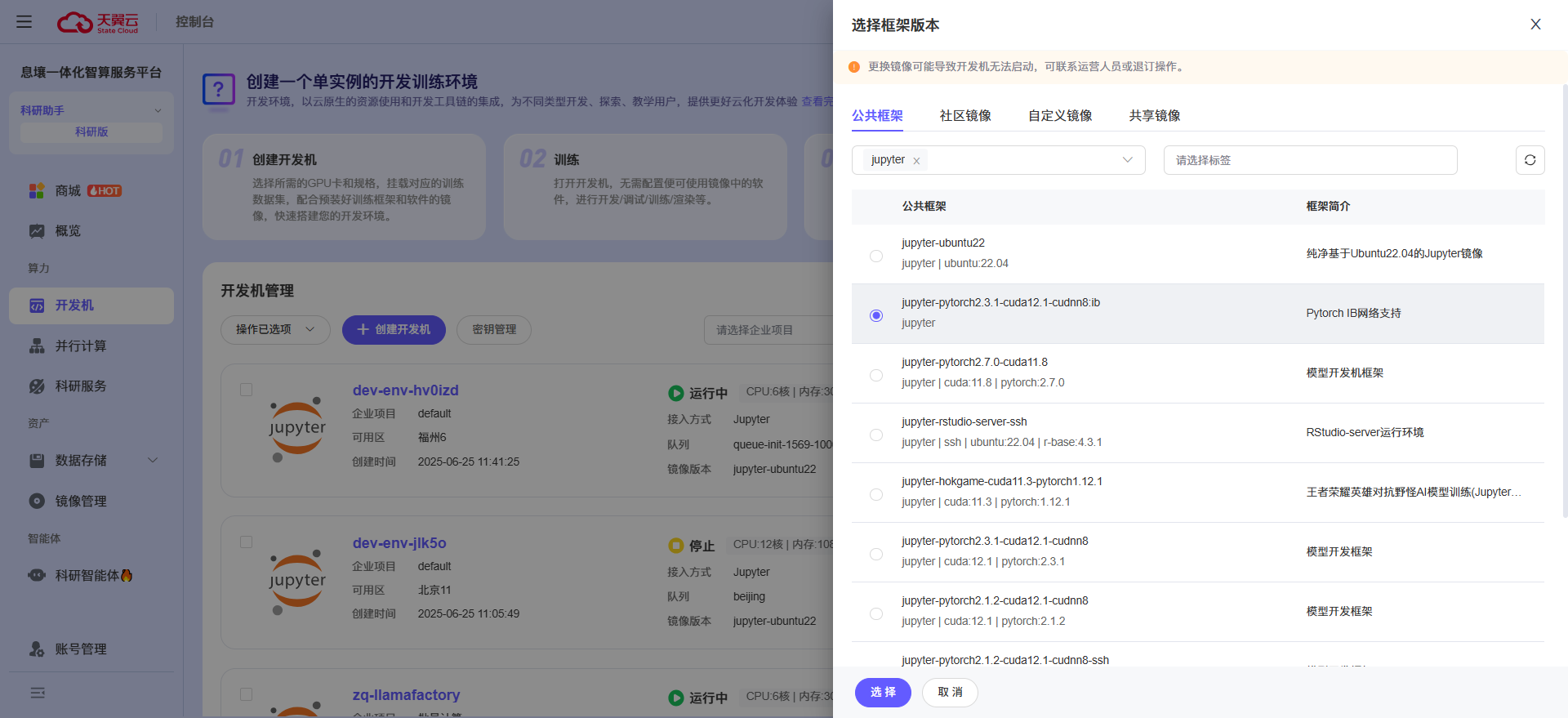Check the dev-env-jlk5o checkbox
The image size is (1568, 718).
tap(246, 542)
